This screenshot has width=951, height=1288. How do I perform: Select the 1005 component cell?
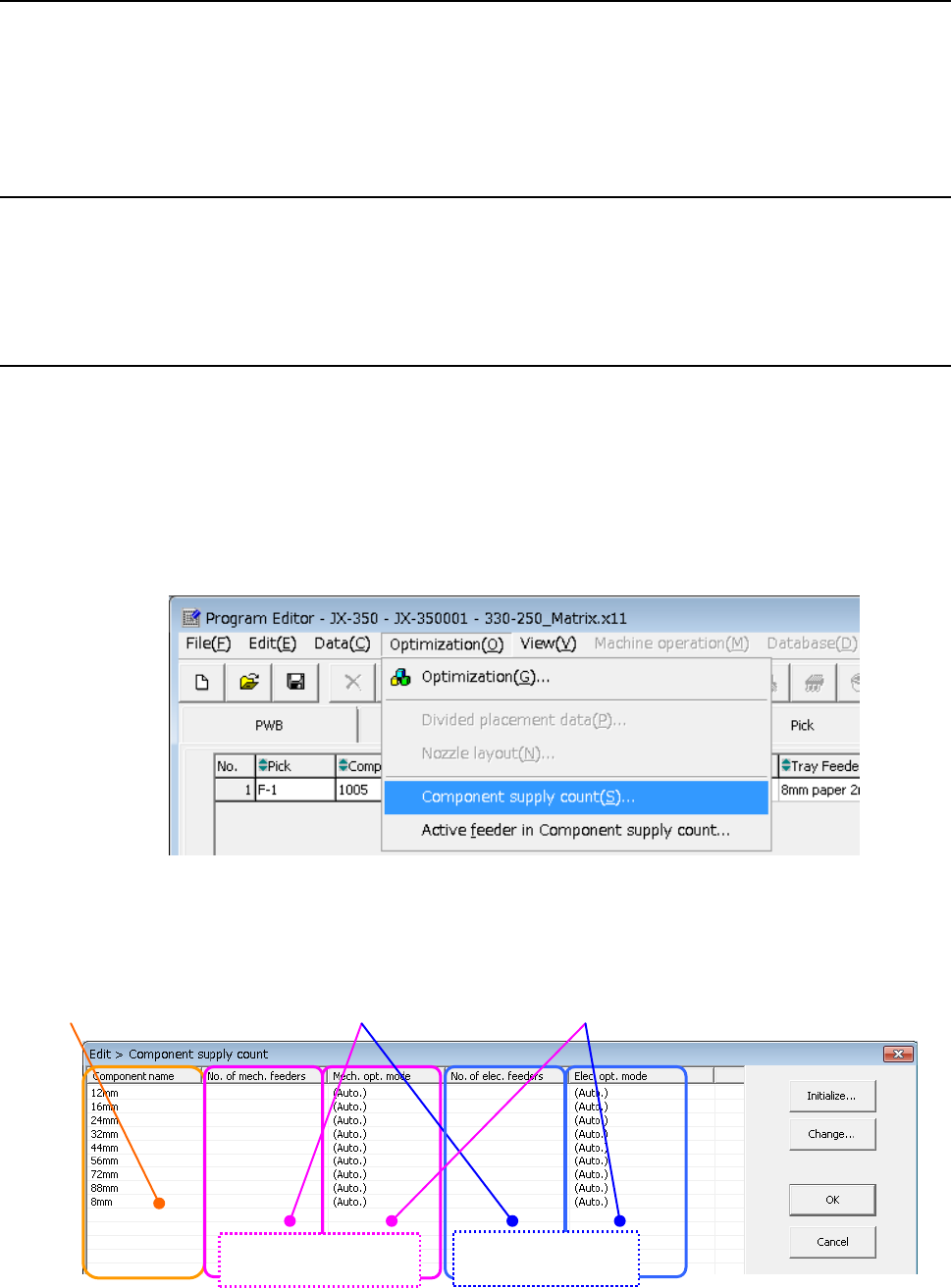[358, 790]
